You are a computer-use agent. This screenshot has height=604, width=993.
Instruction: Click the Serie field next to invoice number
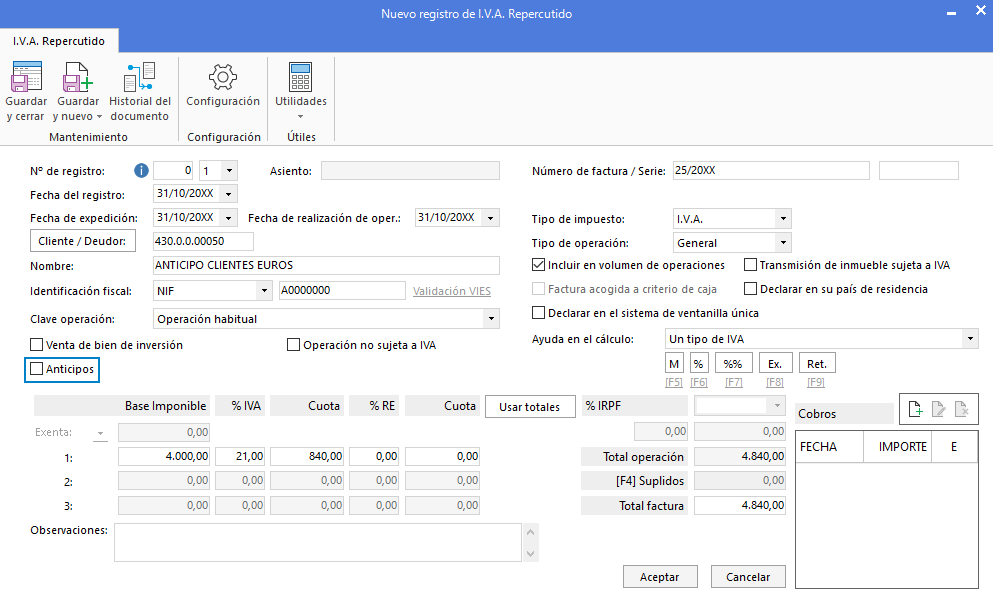pyautogui.click(x=919, y=170)
